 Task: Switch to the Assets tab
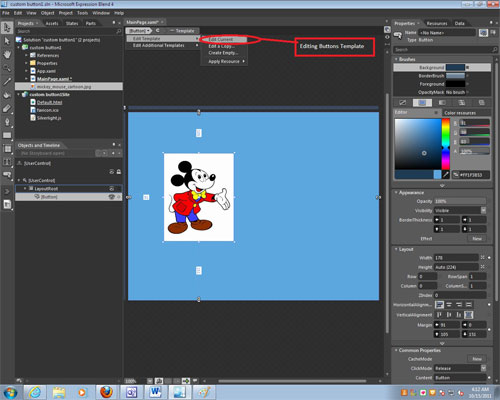point(52,23)
